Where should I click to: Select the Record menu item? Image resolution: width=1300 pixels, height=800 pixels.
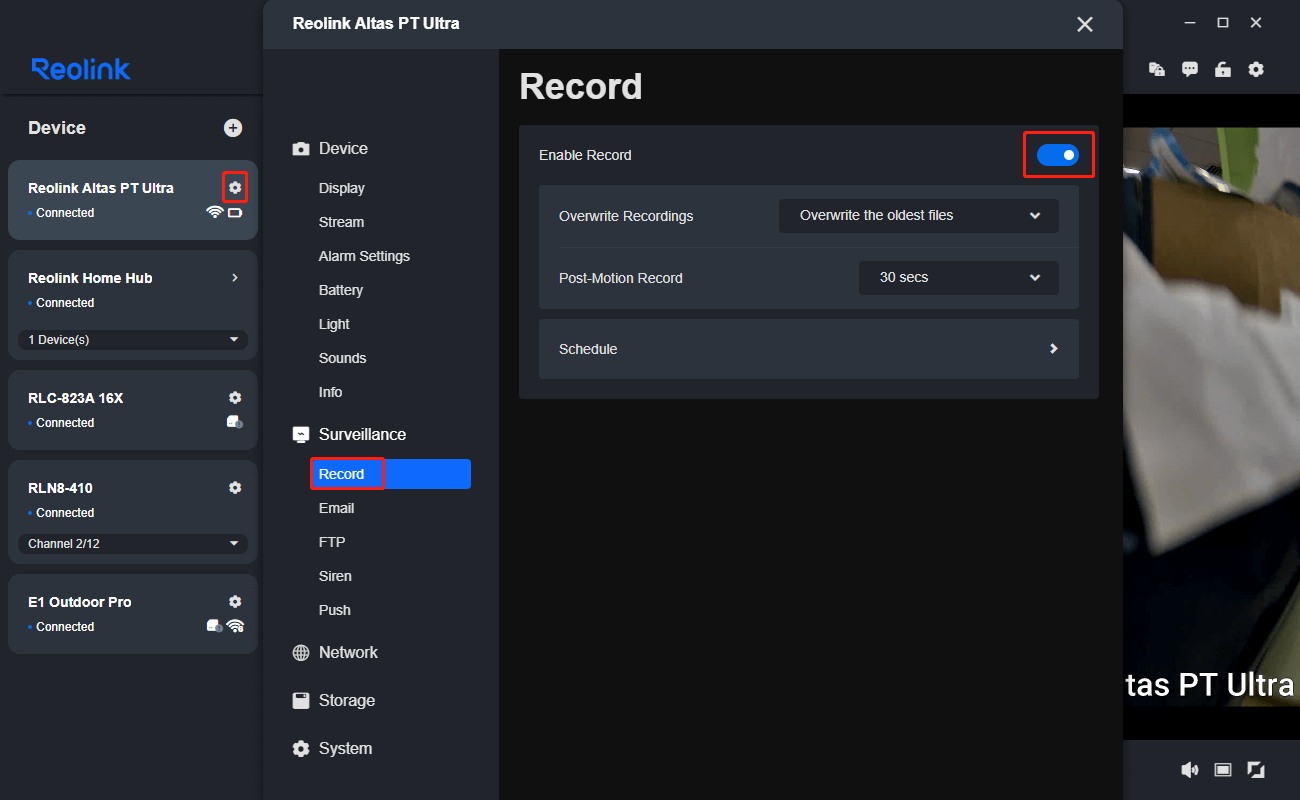point(391,474)
